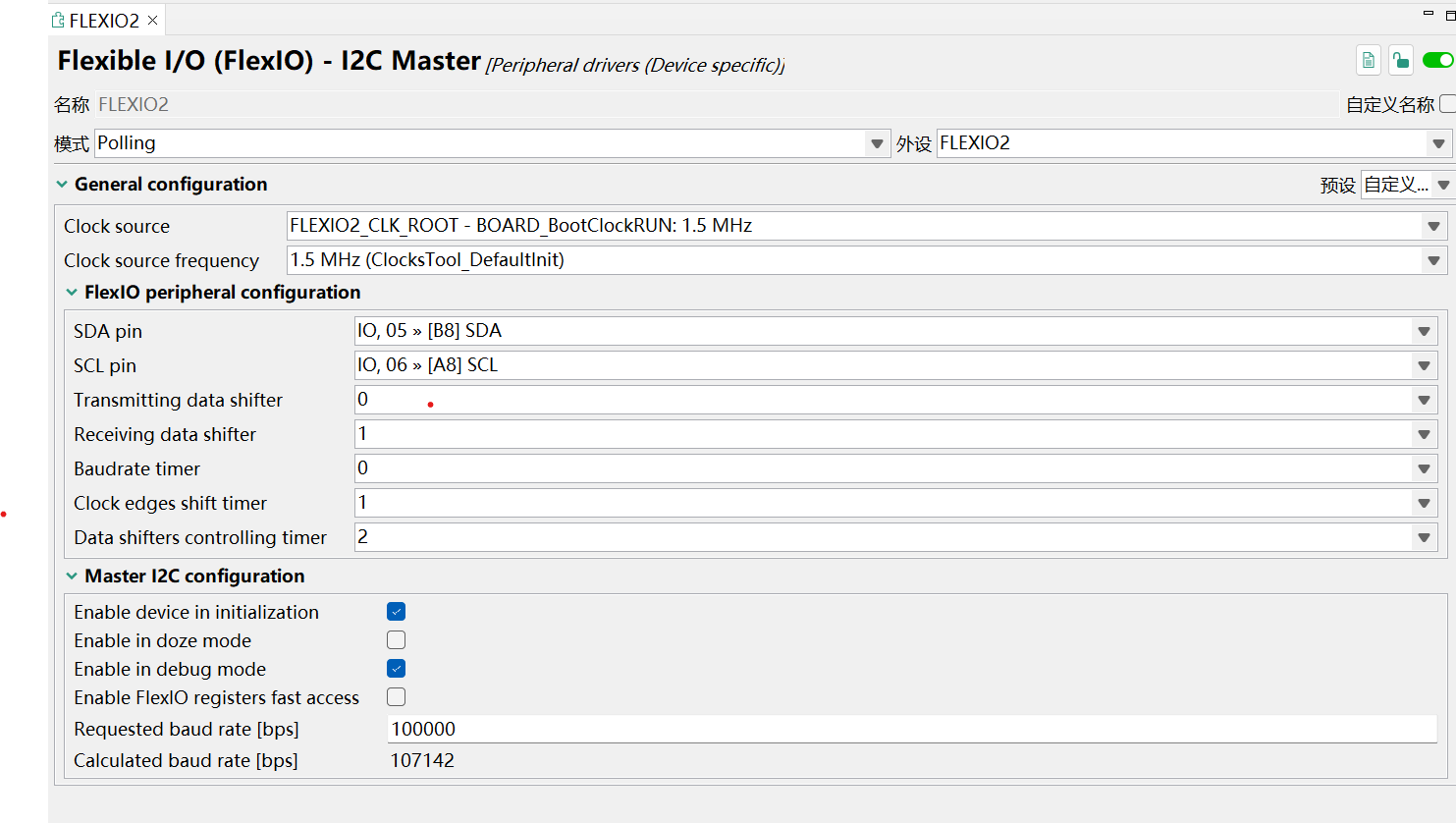
Task: Uncheck Enable device in initialization
Action: tap(396, 612)
